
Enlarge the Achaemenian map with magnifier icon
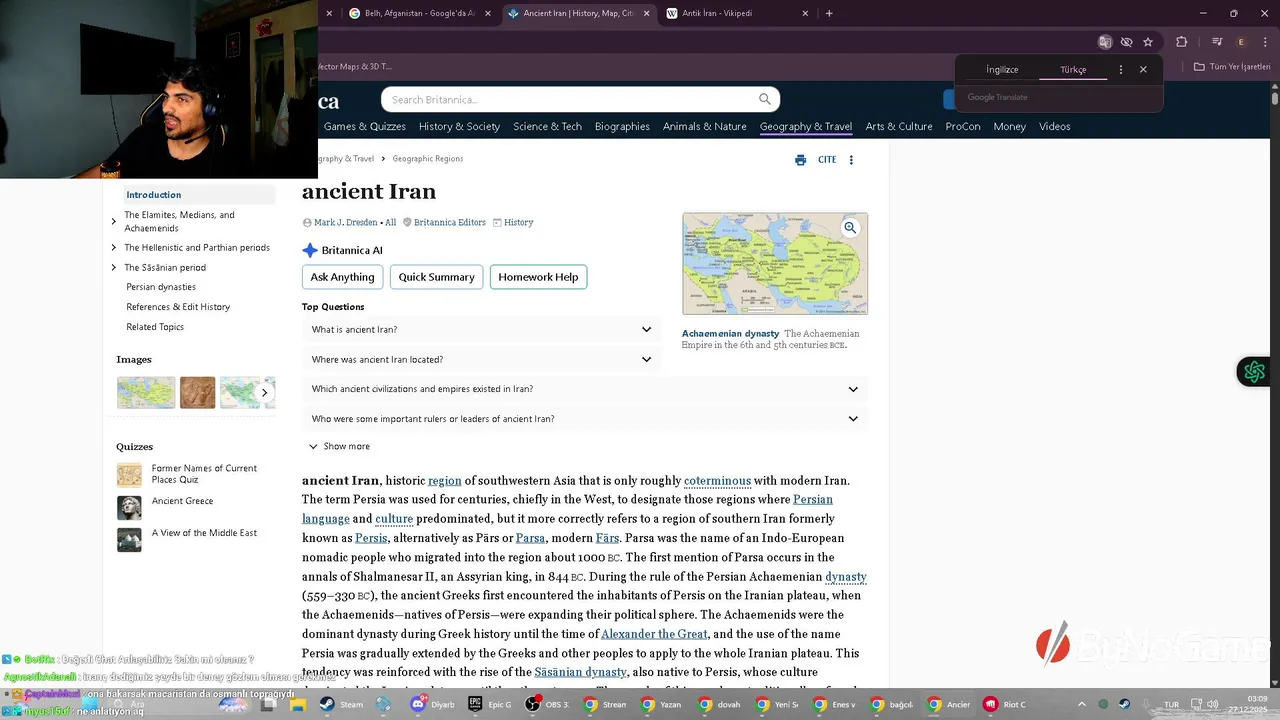point(850,228)
